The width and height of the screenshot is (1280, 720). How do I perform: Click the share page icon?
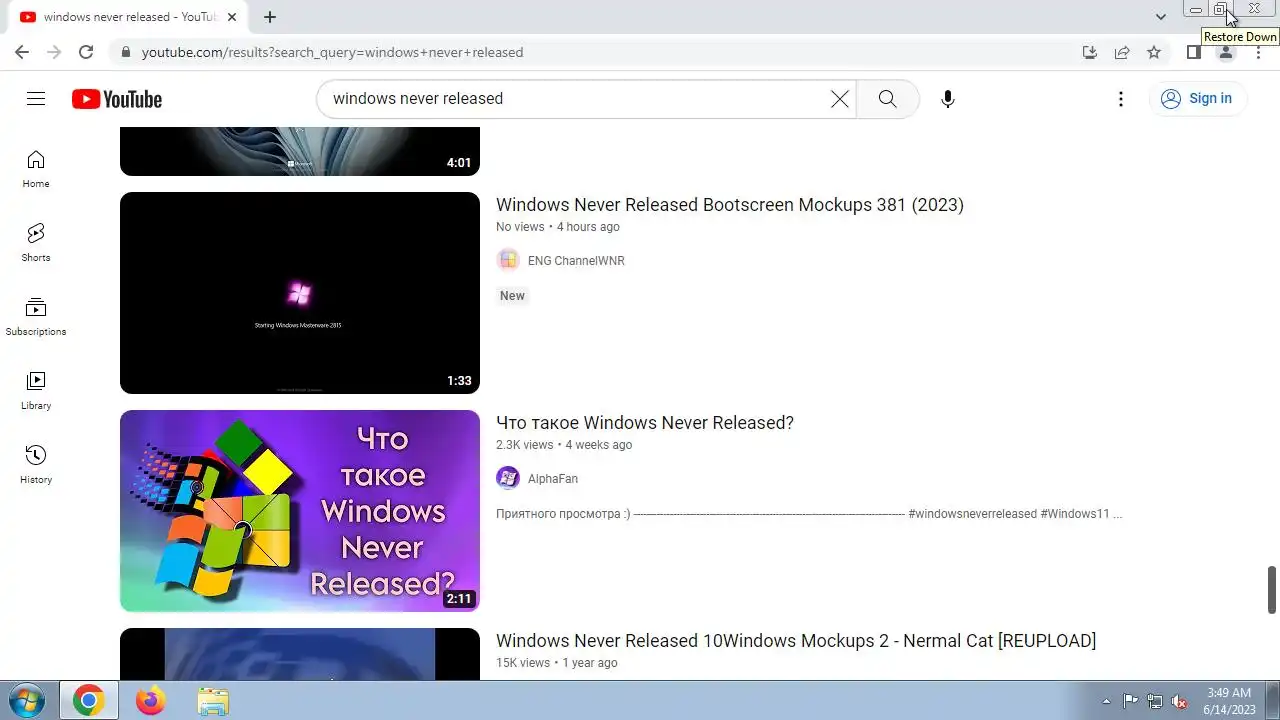pyautogui.click(x=1122, y=52)
